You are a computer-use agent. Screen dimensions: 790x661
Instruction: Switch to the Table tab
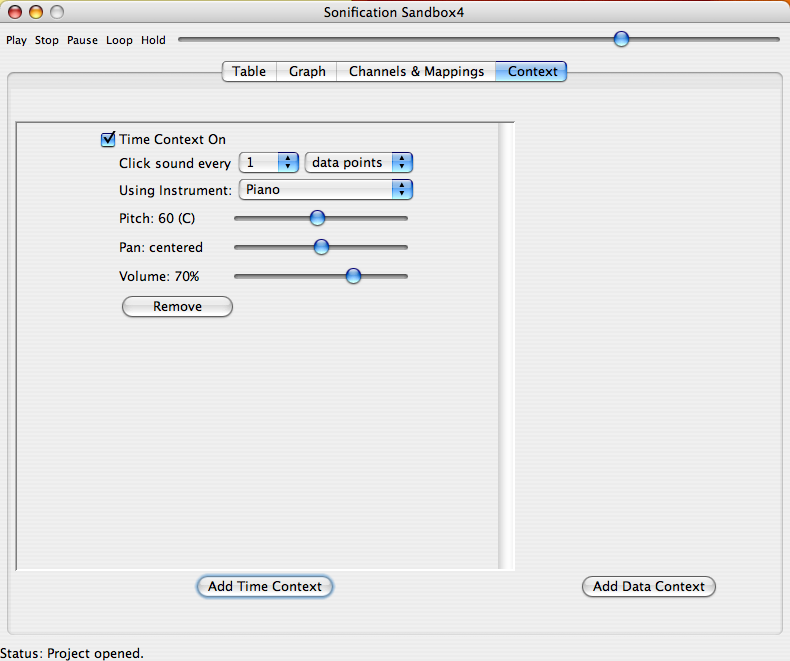coord(249,72)
